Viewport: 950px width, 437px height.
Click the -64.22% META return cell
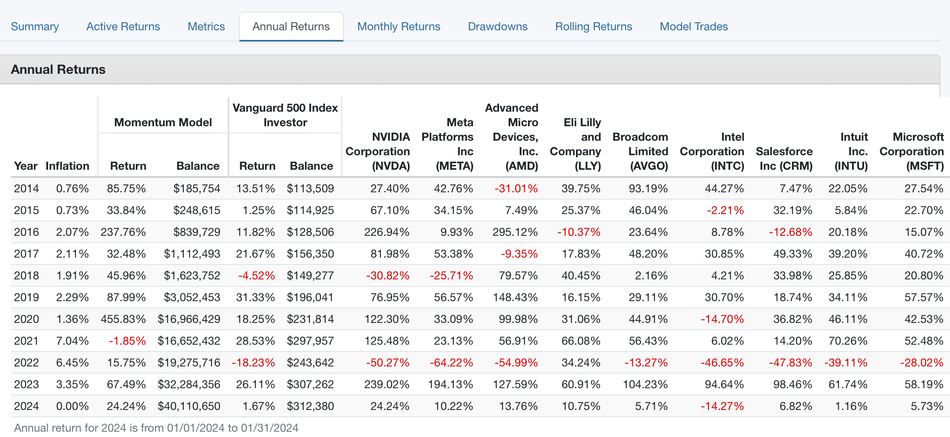(451, 363)
